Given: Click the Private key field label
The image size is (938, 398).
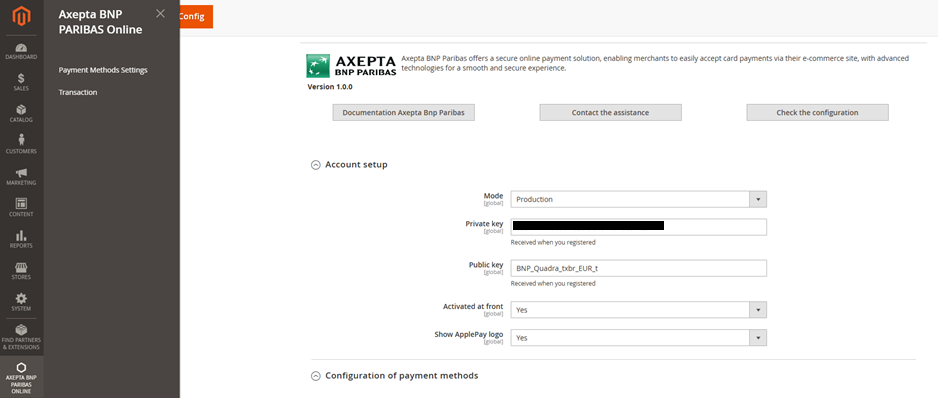Looking at the screenshot, I should click(x=485, y=224).
